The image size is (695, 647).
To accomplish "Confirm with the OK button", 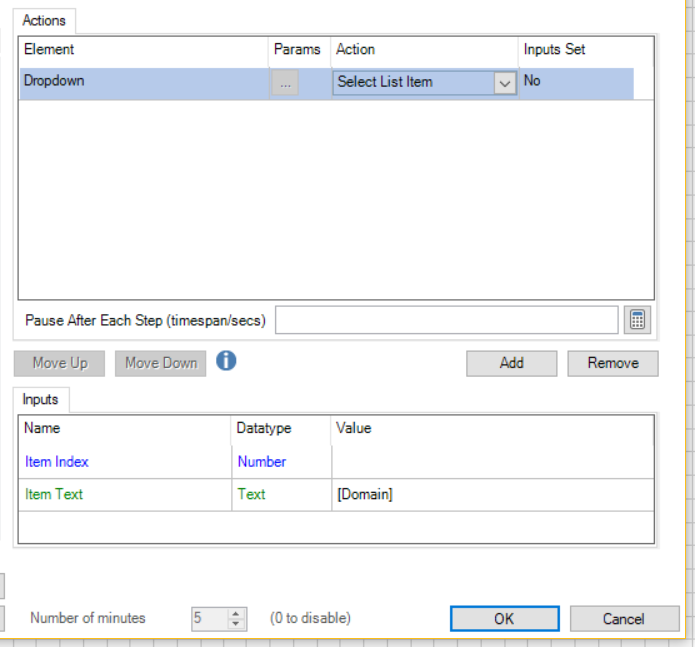I will coord(504,619).
